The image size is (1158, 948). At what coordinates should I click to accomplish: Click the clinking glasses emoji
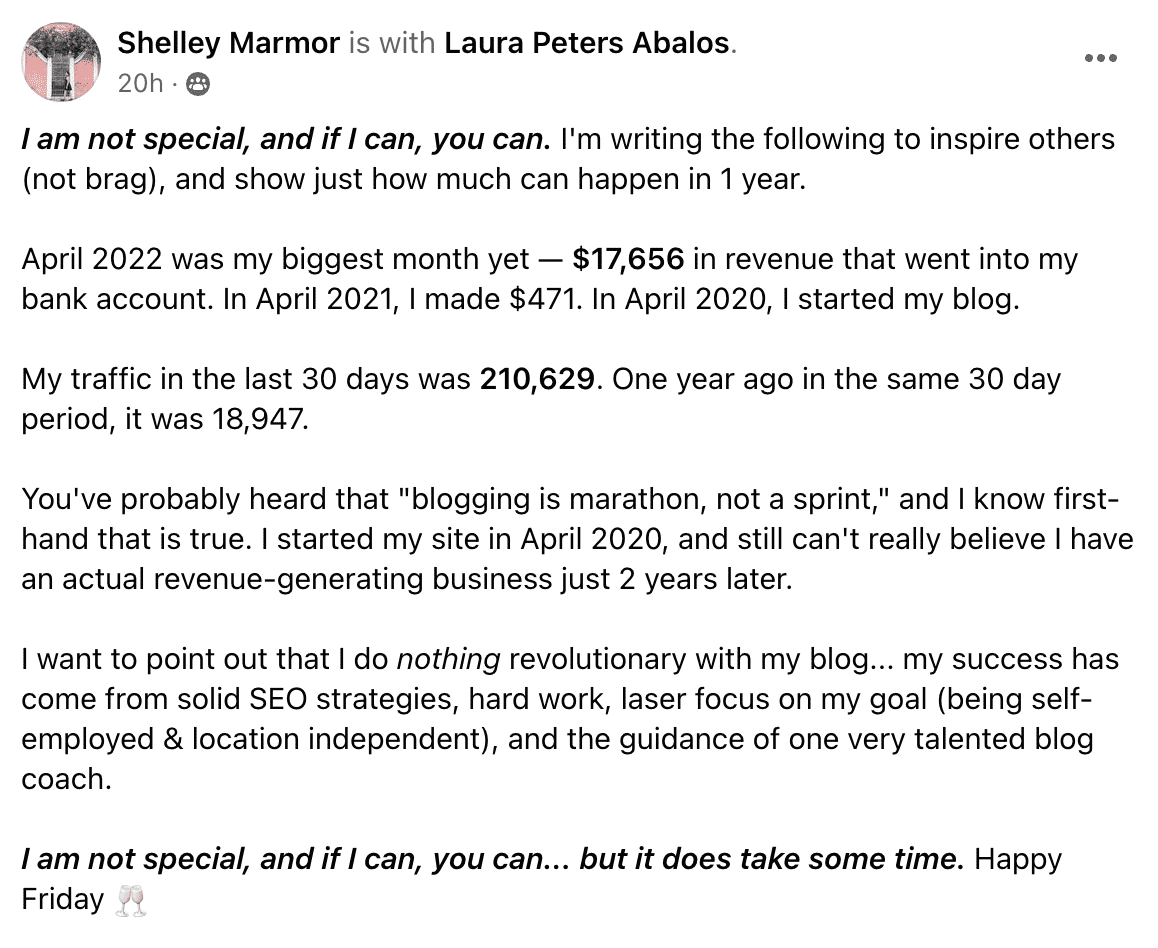pyautogui.click(x=131, y=900)
